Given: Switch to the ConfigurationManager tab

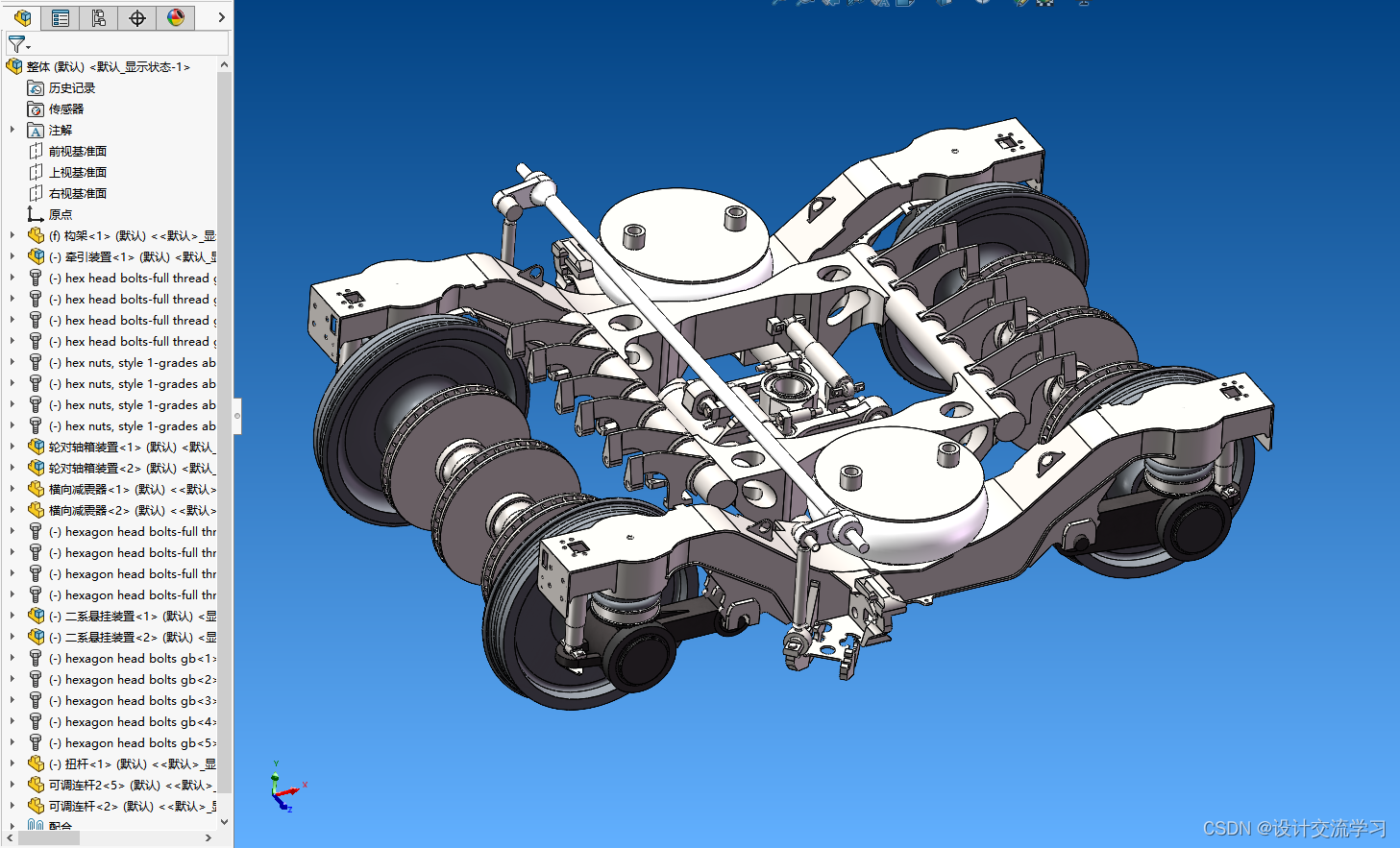Looking at the screenshot, I should pos(99,17).
